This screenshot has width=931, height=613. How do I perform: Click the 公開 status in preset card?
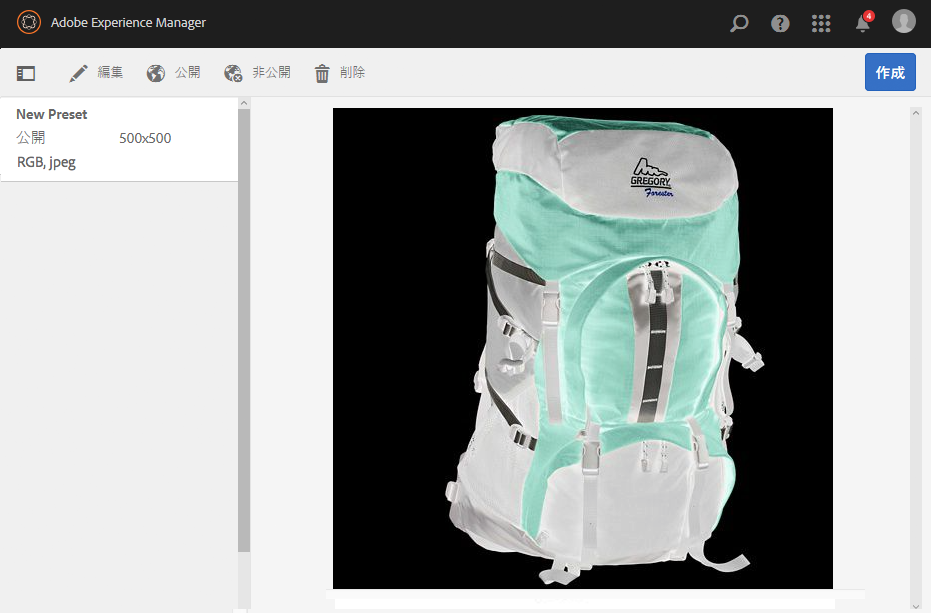pos(30,138)
